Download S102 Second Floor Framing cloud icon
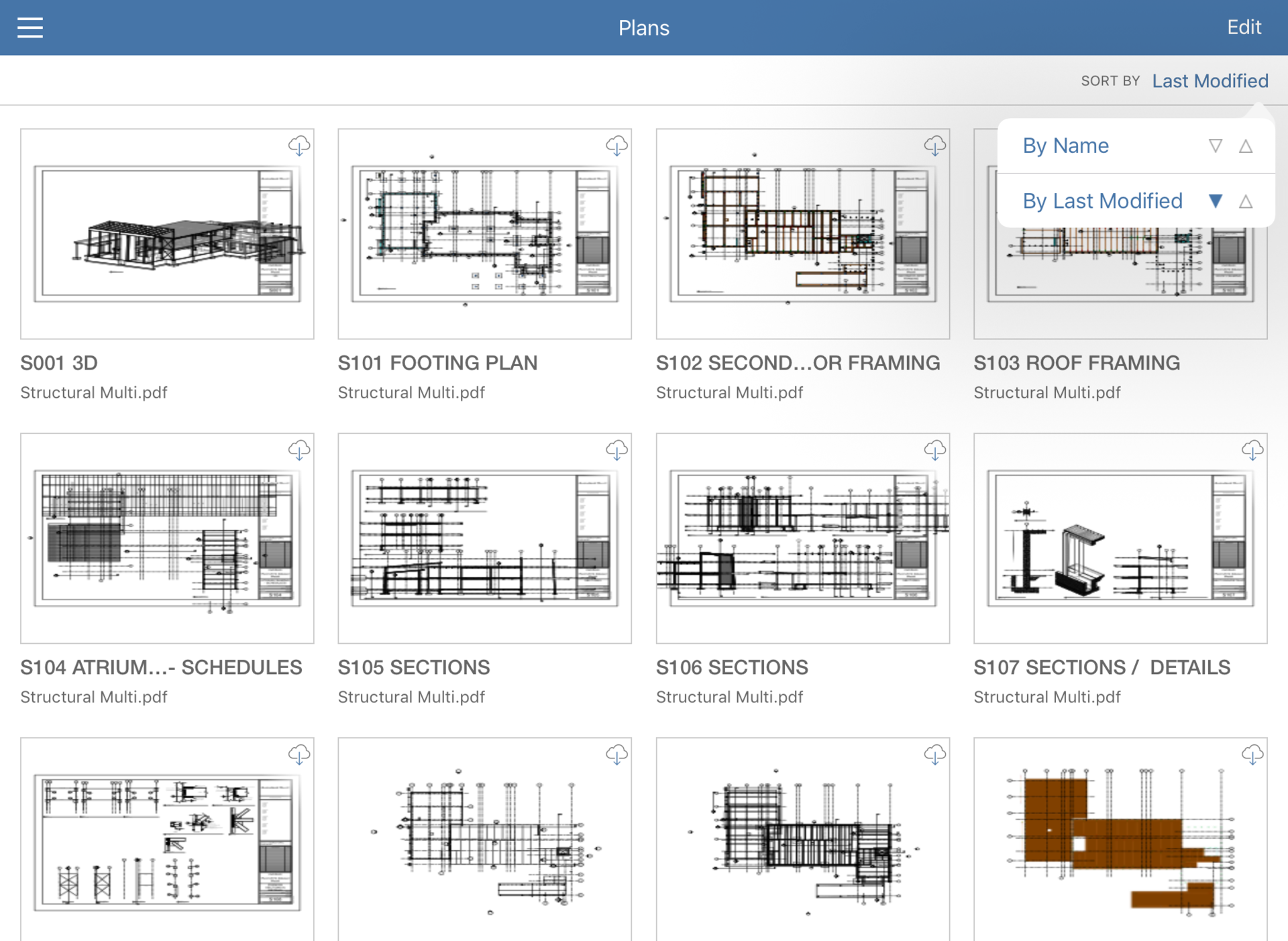1288x941 pixels. coord(934,146)
